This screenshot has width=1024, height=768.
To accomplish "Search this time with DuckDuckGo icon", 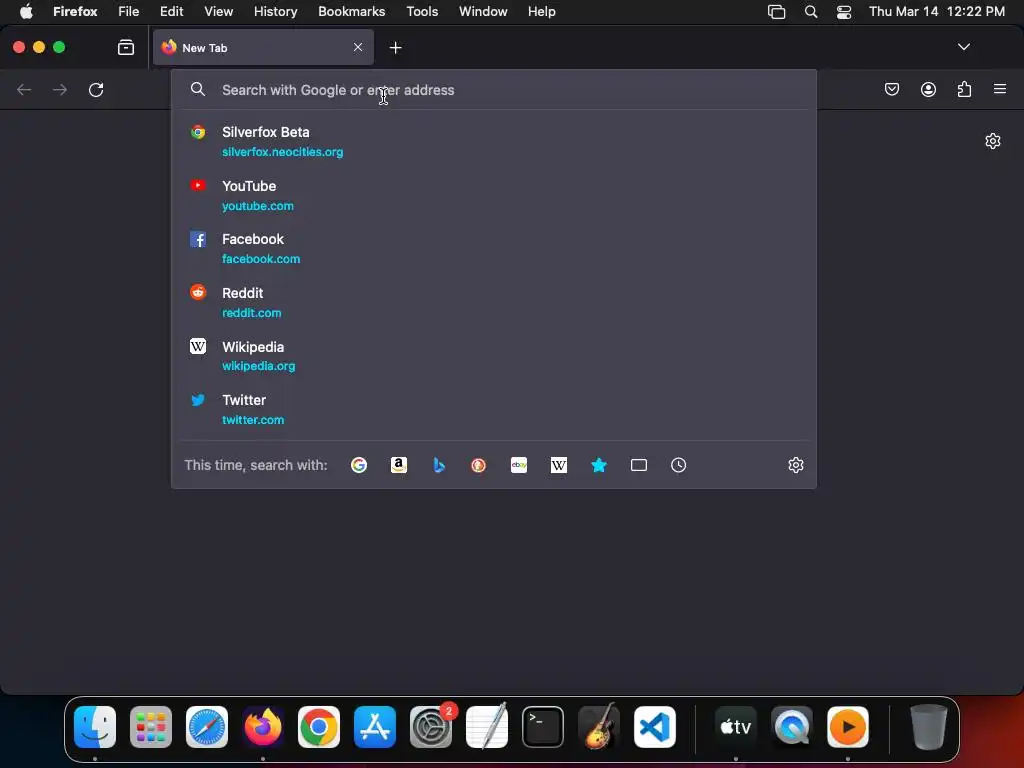I will (479, 465).
